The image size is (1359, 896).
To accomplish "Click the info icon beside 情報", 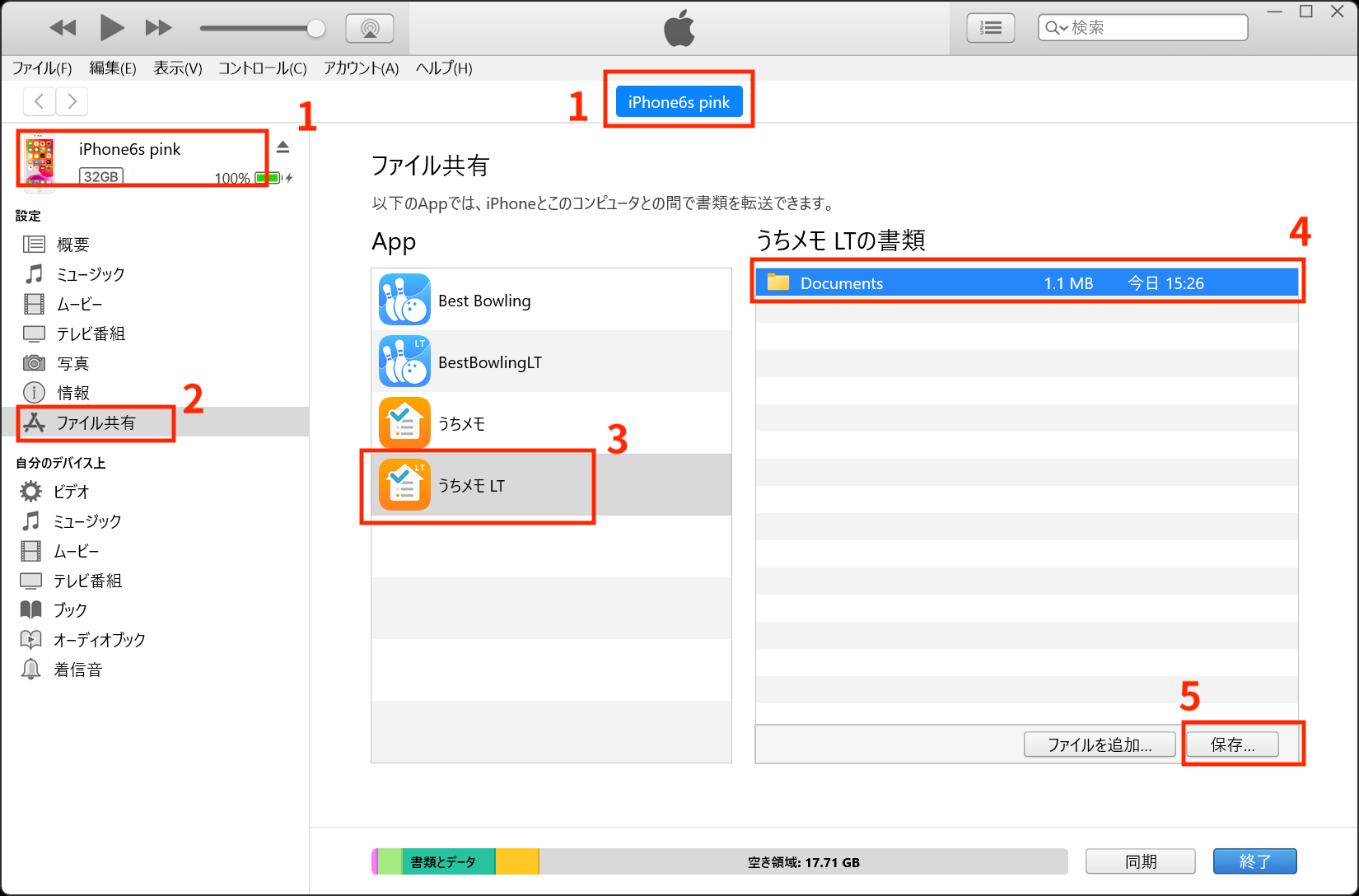I will point(34,393).
